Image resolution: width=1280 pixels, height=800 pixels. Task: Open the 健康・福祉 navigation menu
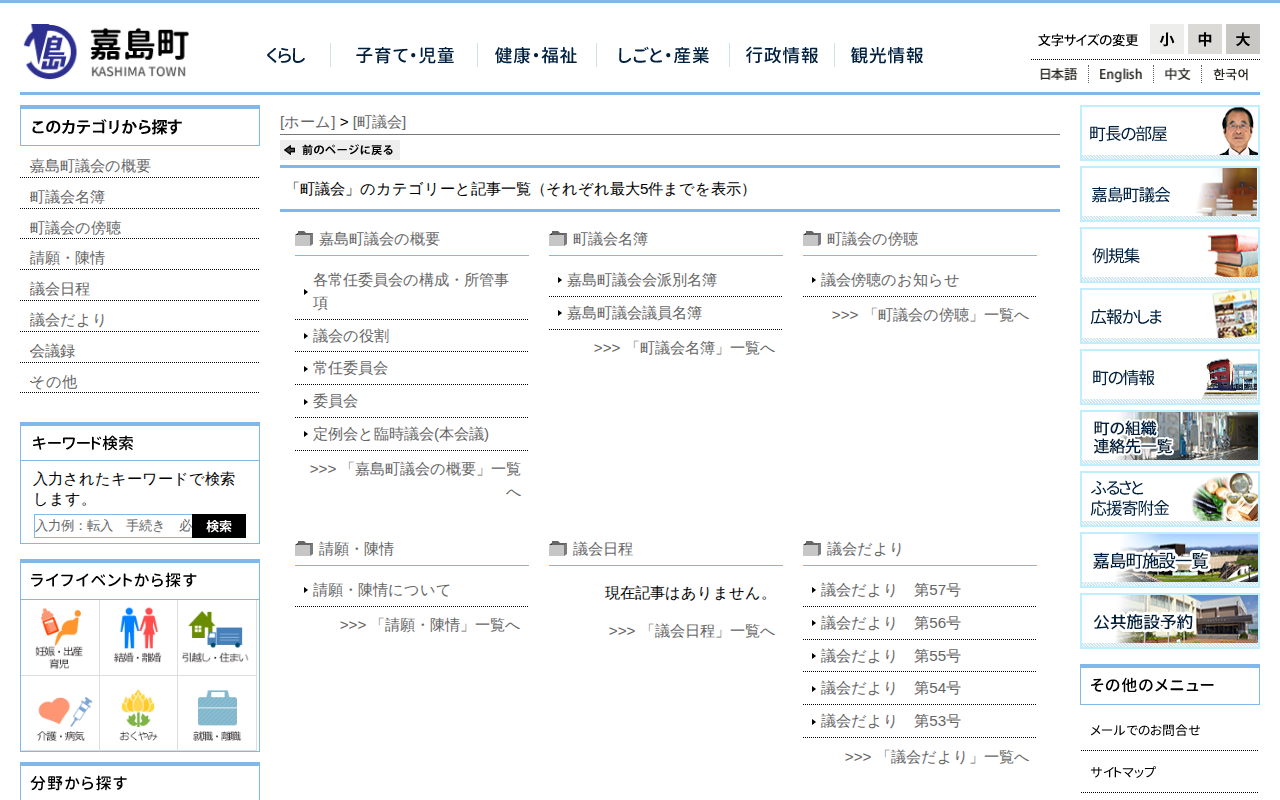point(536,56)
